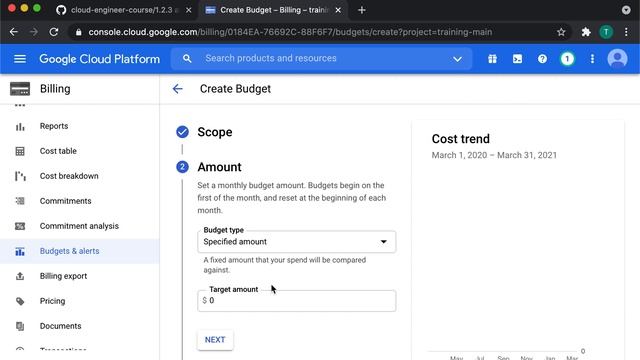This screenshot has height=360, width=640.
Task: Open the browser extensions puzzle icon
Action: point(586,32)
